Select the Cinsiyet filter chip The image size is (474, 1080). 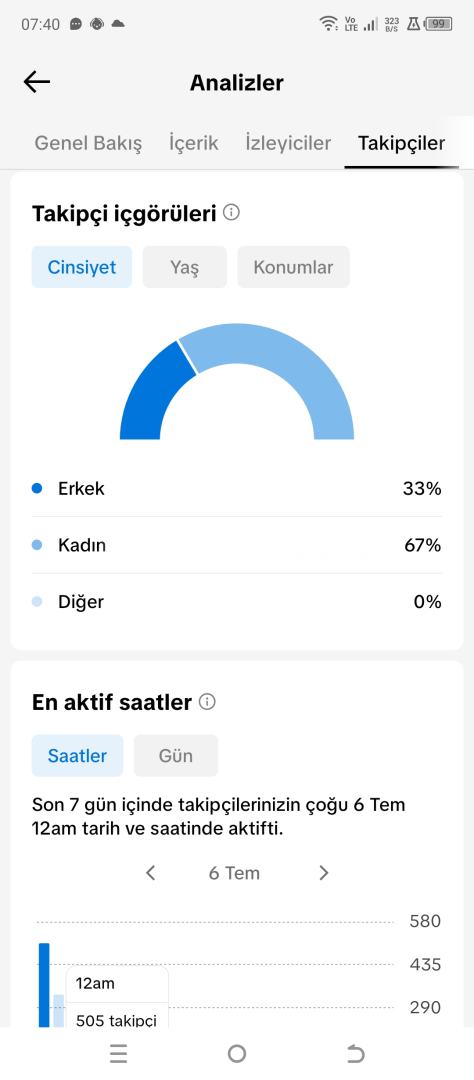tap(81, 267)
